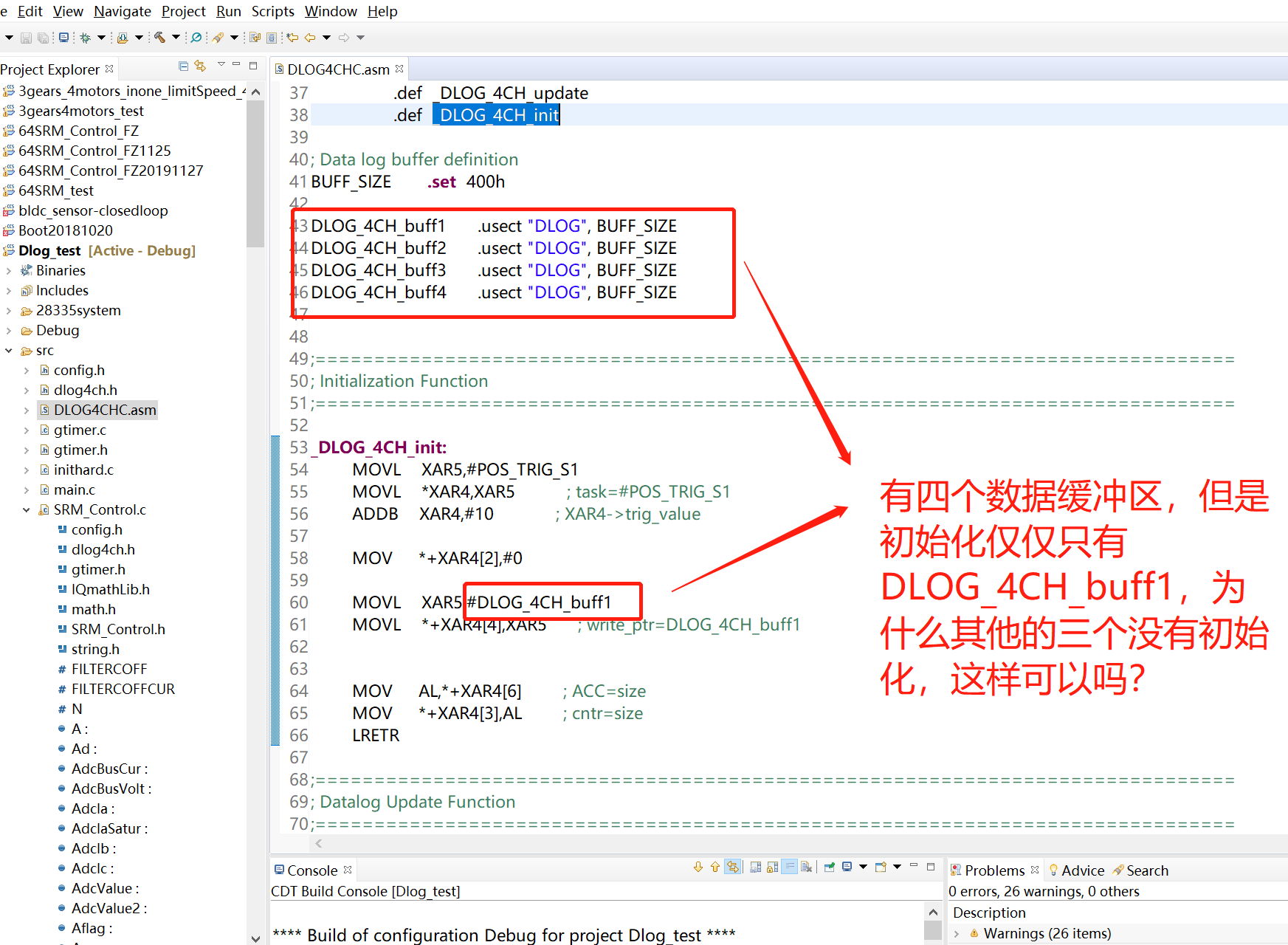Select the DLOG4CHC.asm editor tab

(x=340, y=69)
